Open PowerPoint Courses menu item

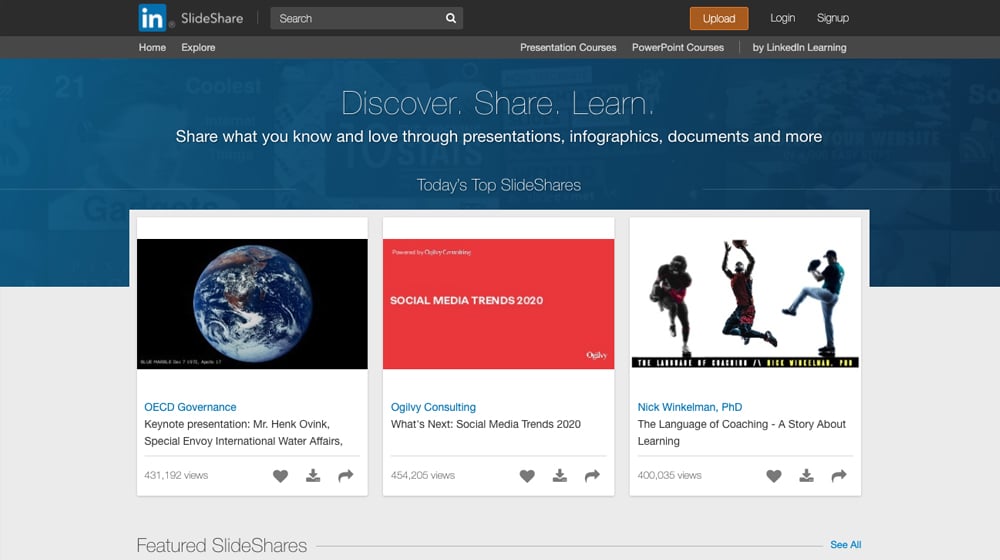pyautogui.click(x=678, y=47)
